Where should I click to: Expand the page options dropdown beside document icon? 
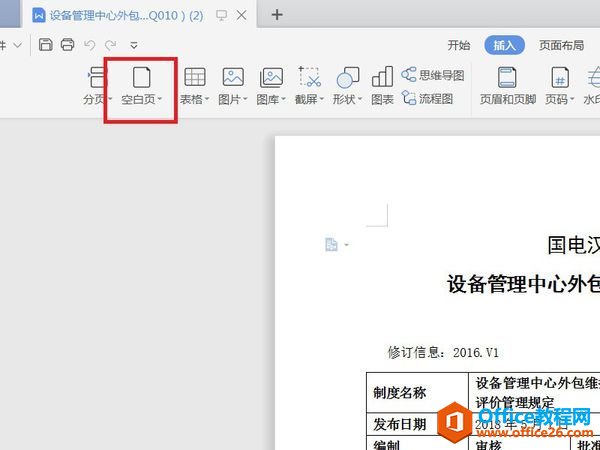[347, 245]
